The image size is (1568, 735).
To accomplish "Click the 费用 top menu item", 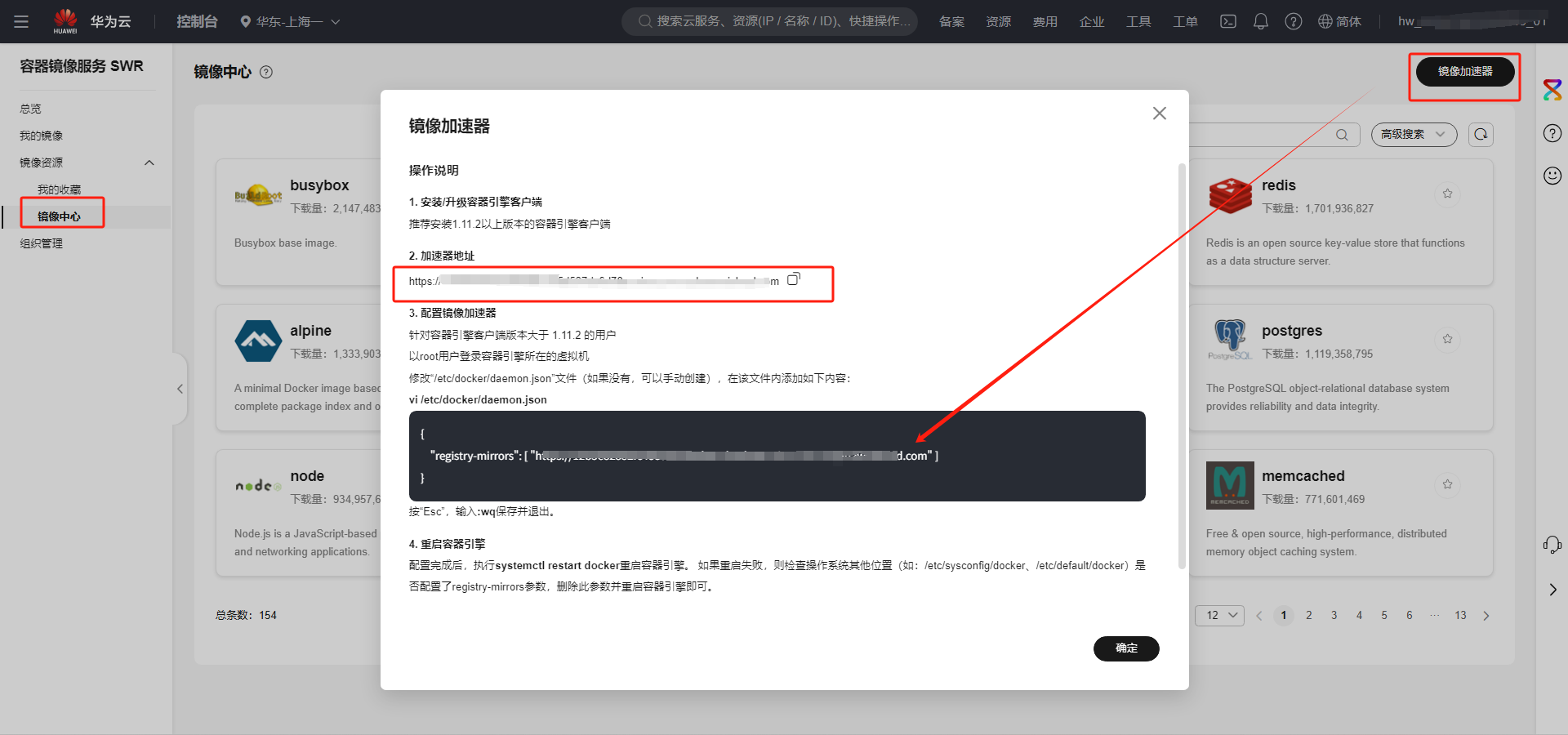I will [1045, 21].
